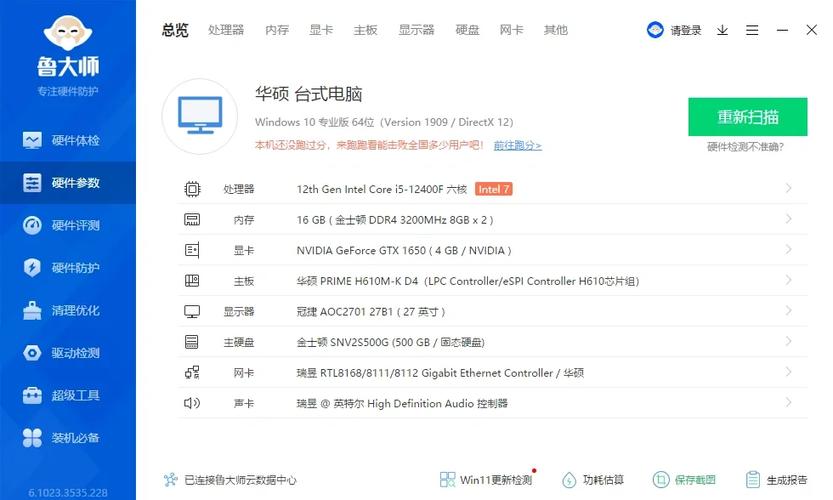Screen dimensions: 833x500
Task: Select text 12th Gen Intel Core i5-12400F
Action: point(370,189)
